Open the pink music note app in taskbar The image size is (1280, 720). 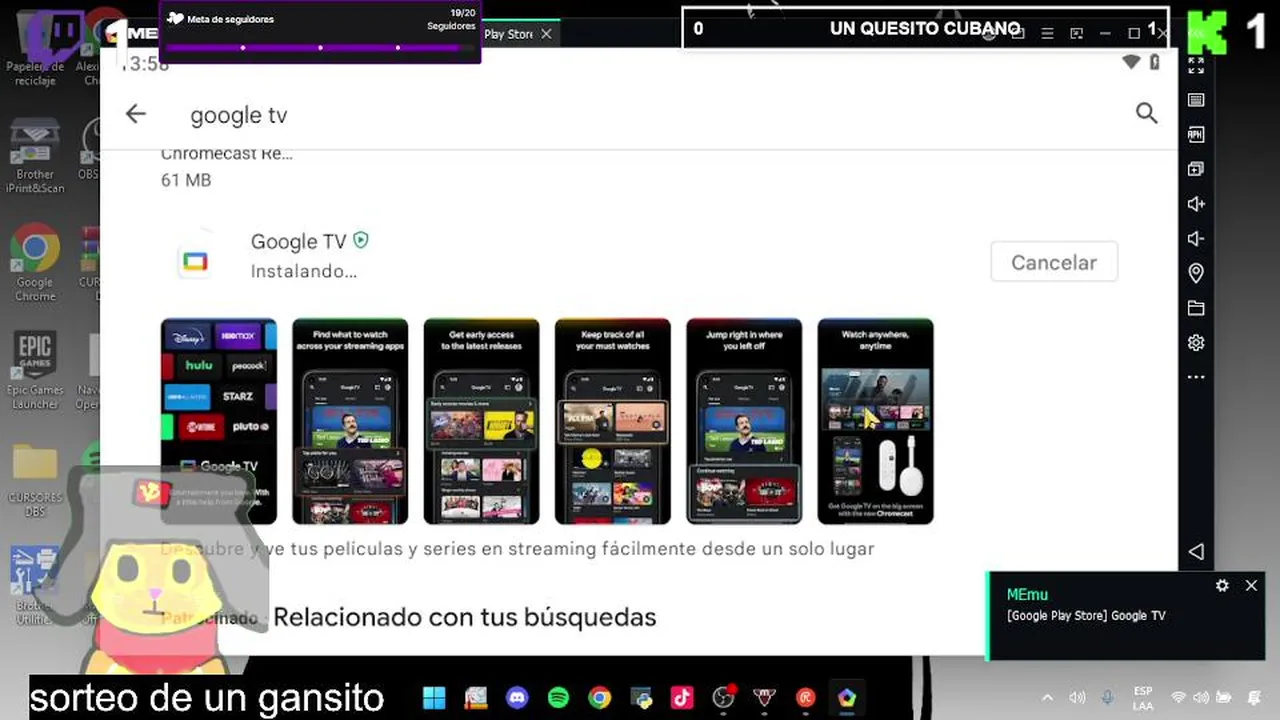coord(682,697)
